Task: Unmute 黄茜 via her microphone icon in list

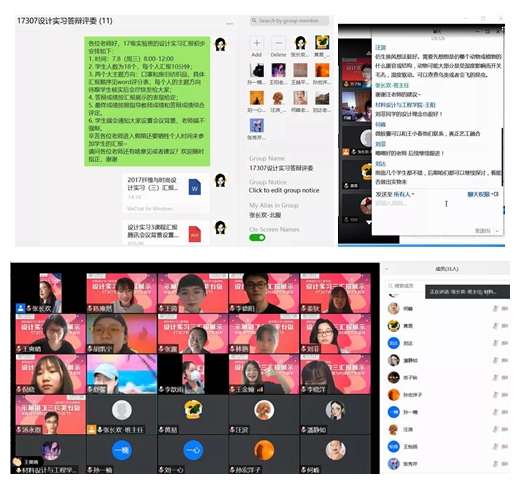Action: click(495, 326)
